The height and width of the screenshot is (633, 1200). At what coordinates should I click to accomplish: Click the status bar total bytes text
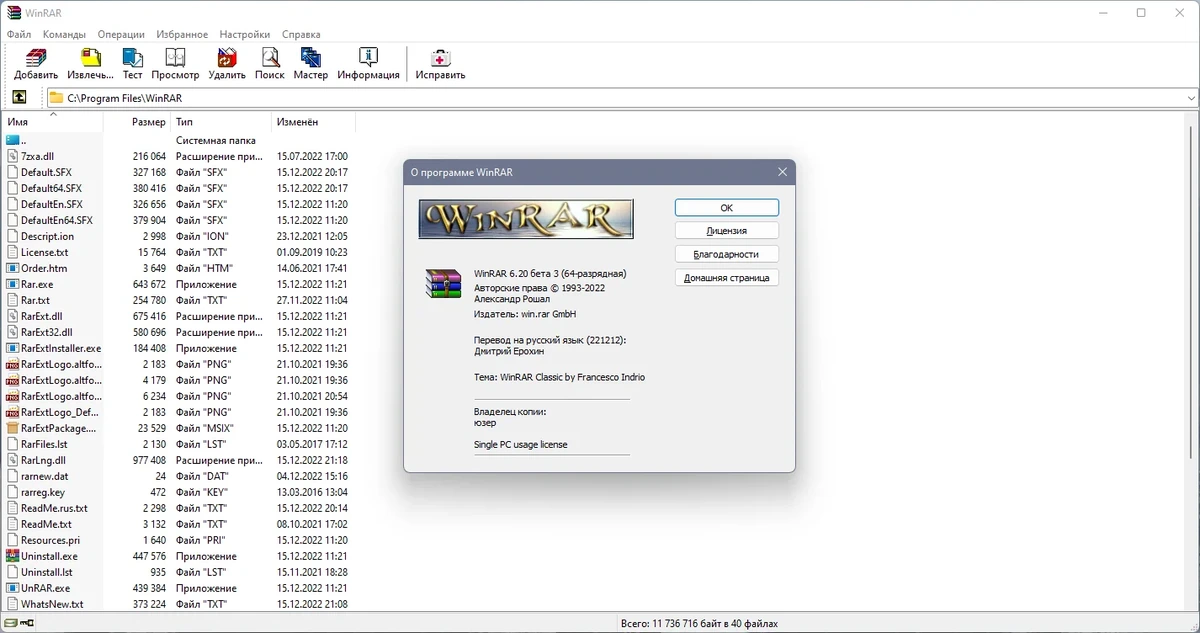[698, 624]
